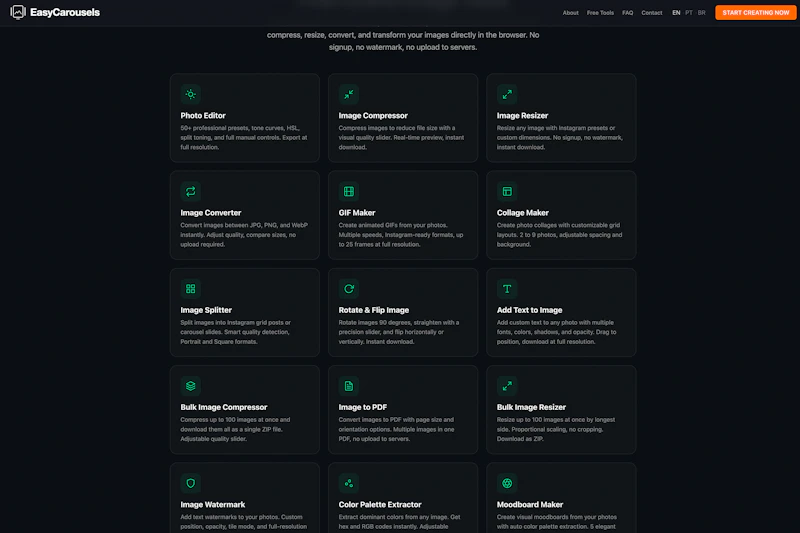The image size is (800, 533).
Task: Click the Image Converter description about JPG, PNG, WebP
Action: pos(244,235)
